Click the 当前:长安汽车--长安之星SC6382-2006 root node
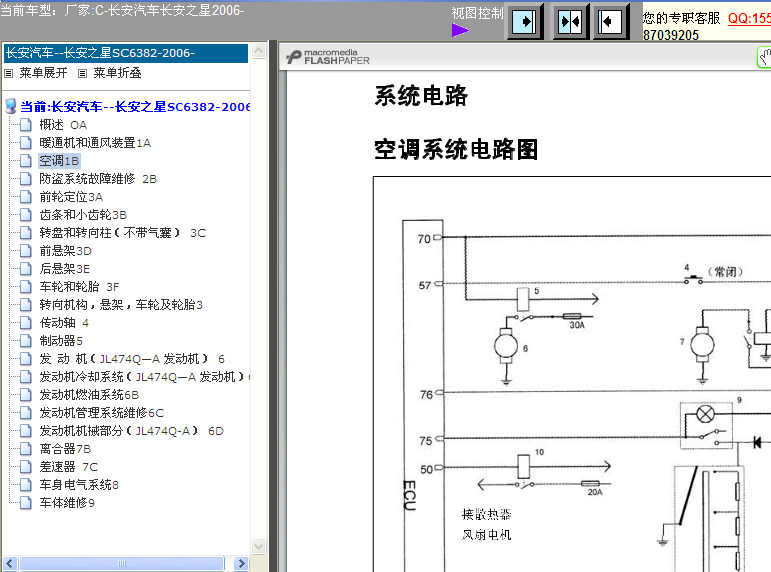This screenshot has height=572, width=771. click(x=135, y=107)
